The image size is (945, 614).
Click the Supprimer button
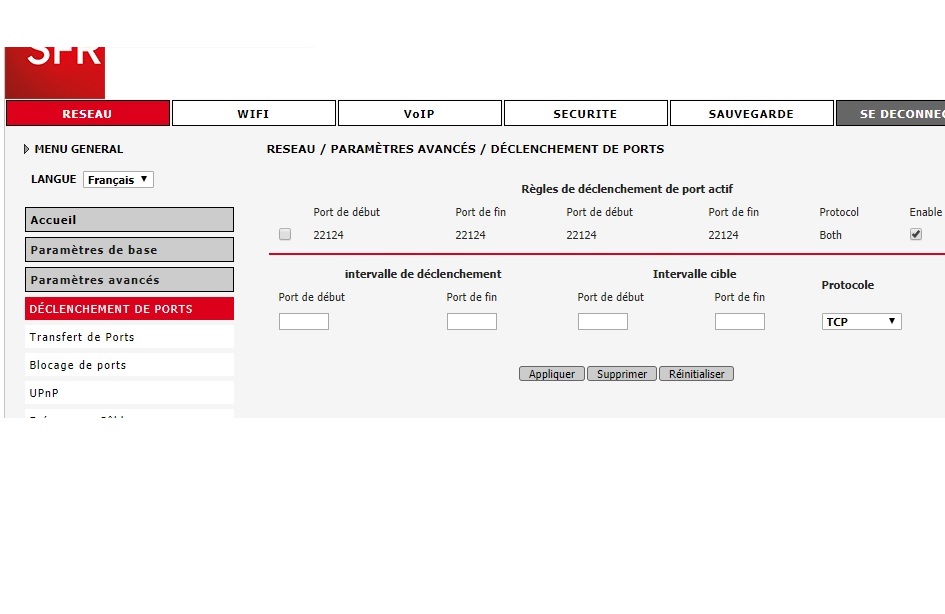click(621, 374)
